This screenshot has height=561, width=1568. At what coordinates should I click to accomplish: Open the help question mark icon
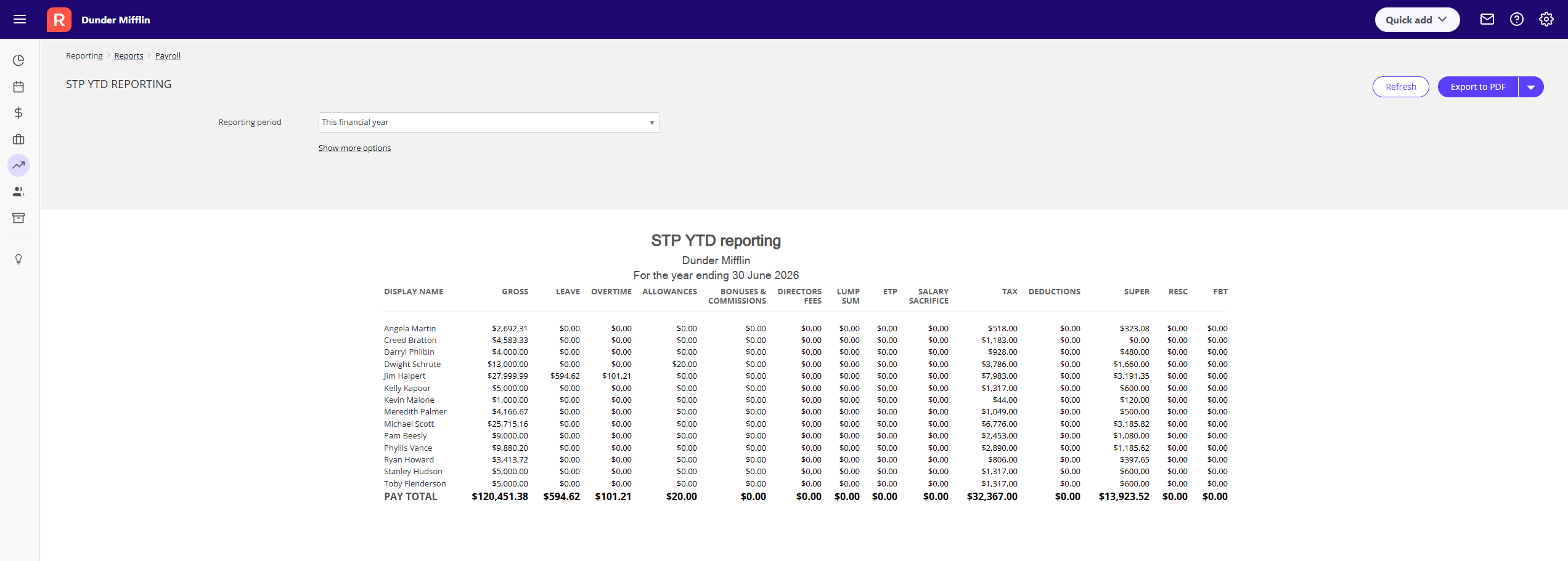(x=1517, y=19)
